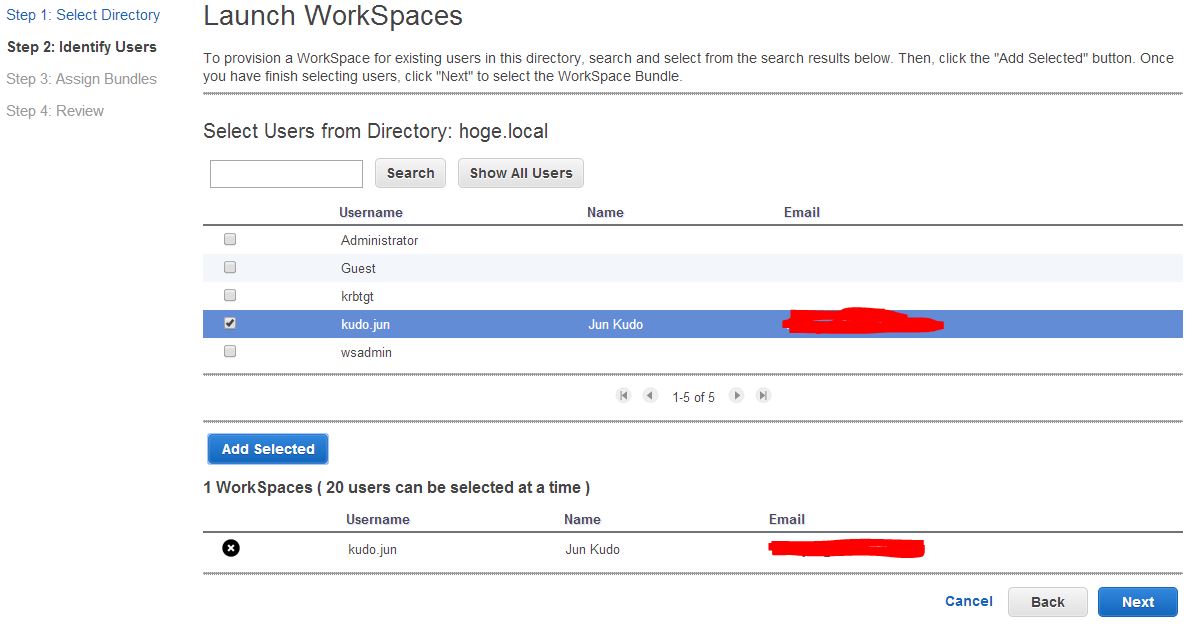
Task: Click Show All Users
Action: pos(520,172)
